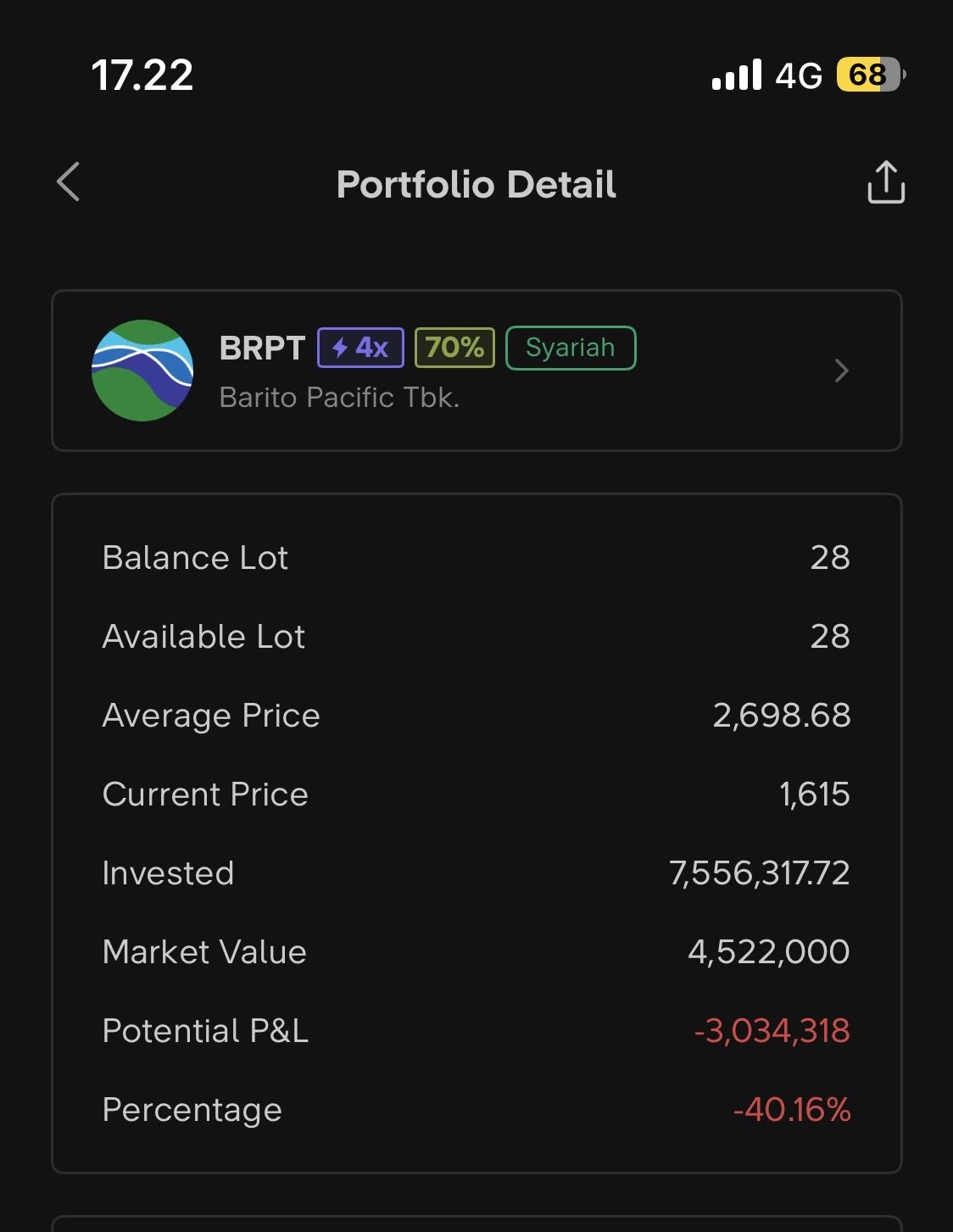Tap the Invested amount 7,556,317.72
Viewport: 953px width, 1232px height.
click(760, 872)
